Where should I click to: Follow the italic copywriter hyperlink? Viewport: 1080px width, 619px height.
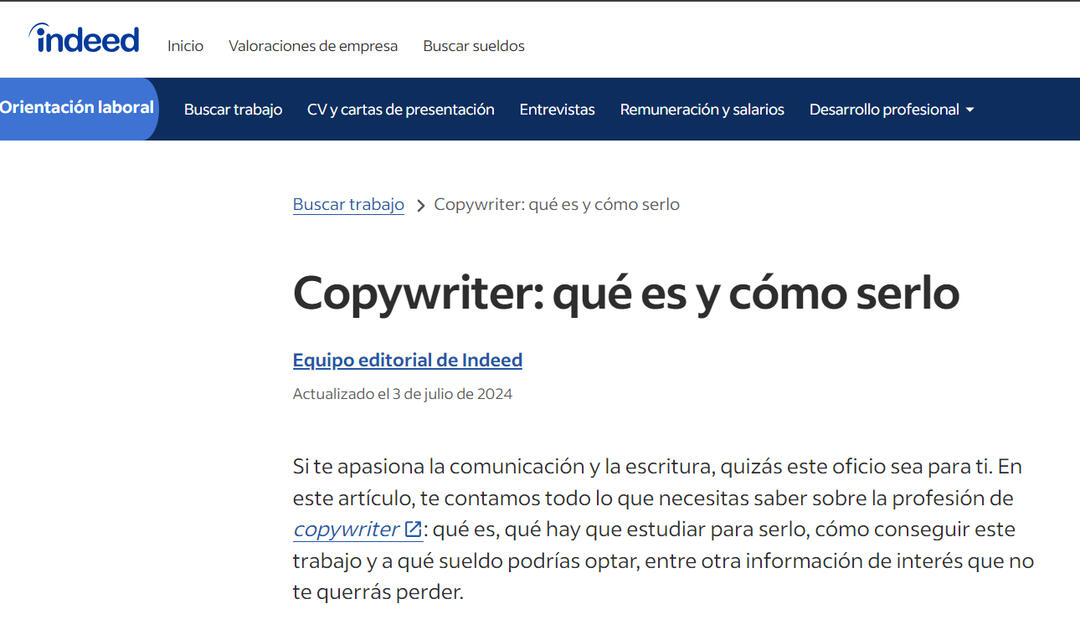coord(346,529)
